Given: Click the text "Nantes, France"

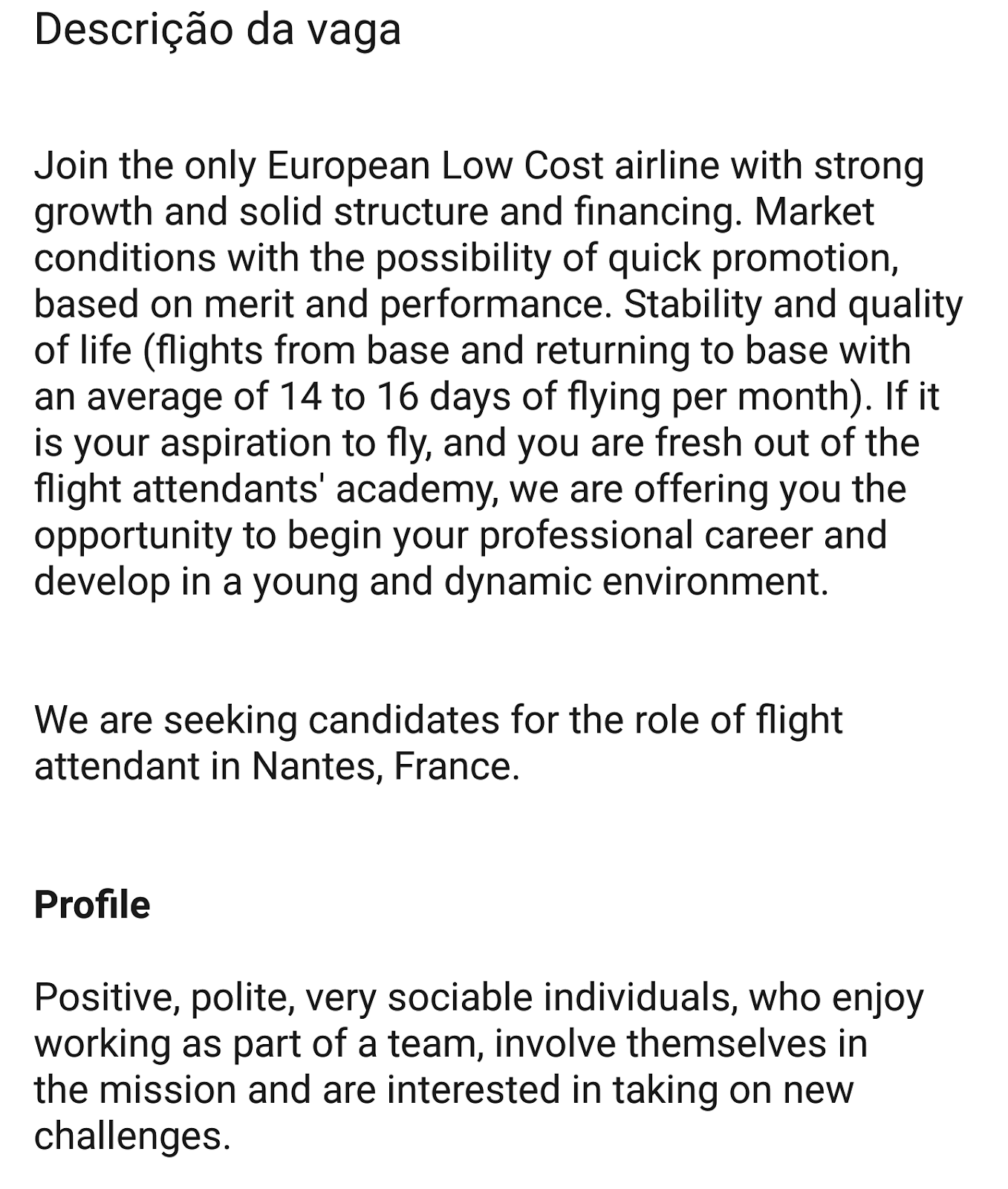Looking at the screenshot, I should (x=384, y=766).
